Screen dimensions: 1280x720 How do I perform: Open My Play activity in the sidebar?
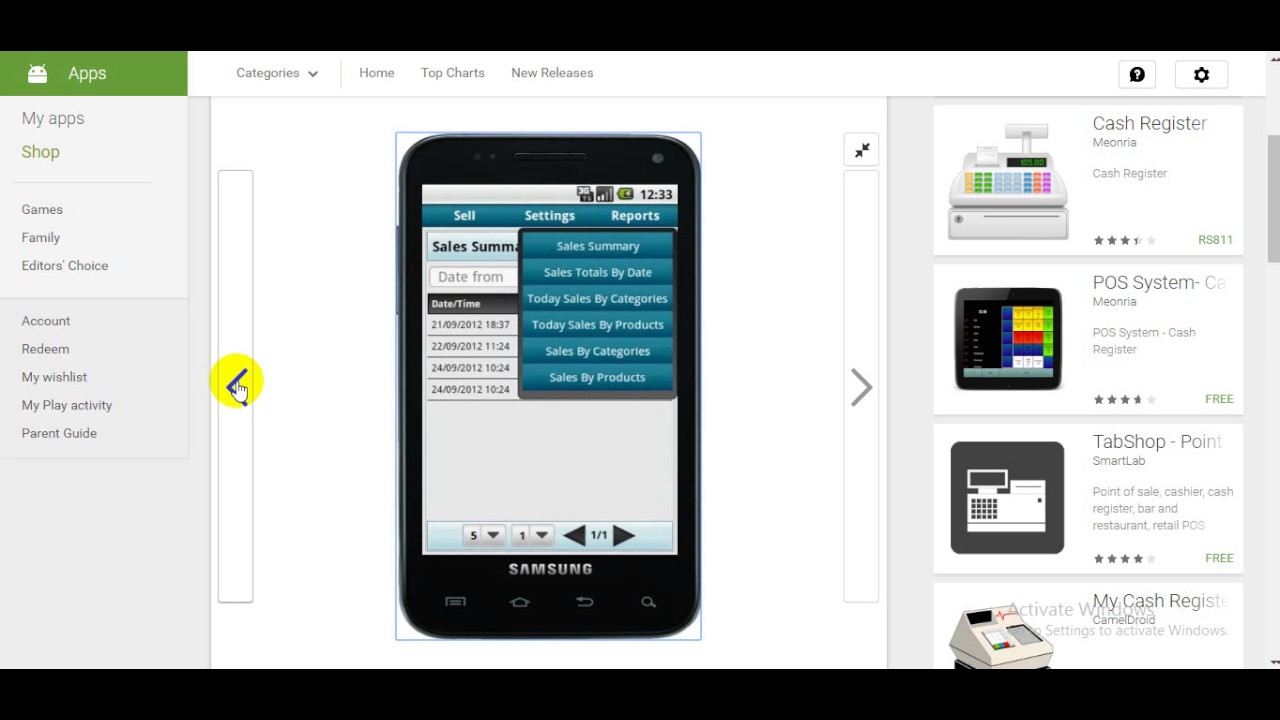(x=67, y=405)
